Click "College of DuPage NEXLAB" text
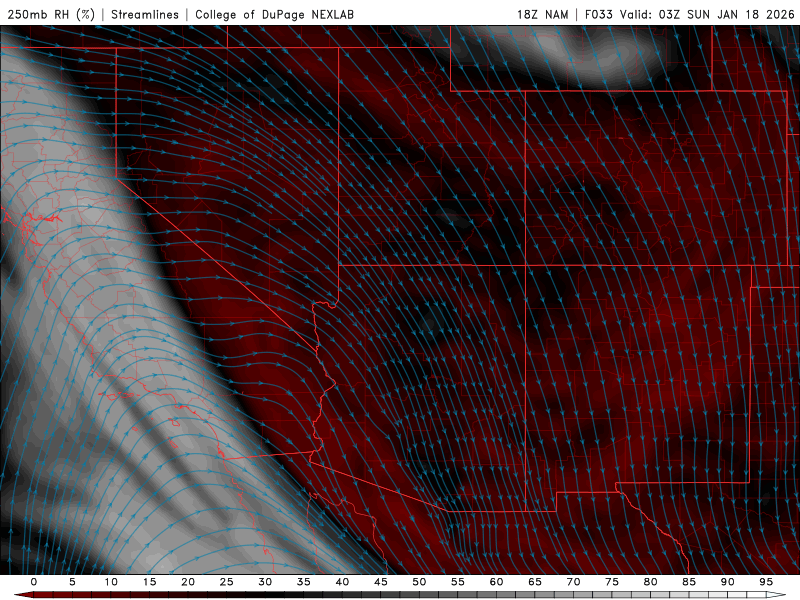The height and width of the screenshot is (600, 800). pos(274,14)
